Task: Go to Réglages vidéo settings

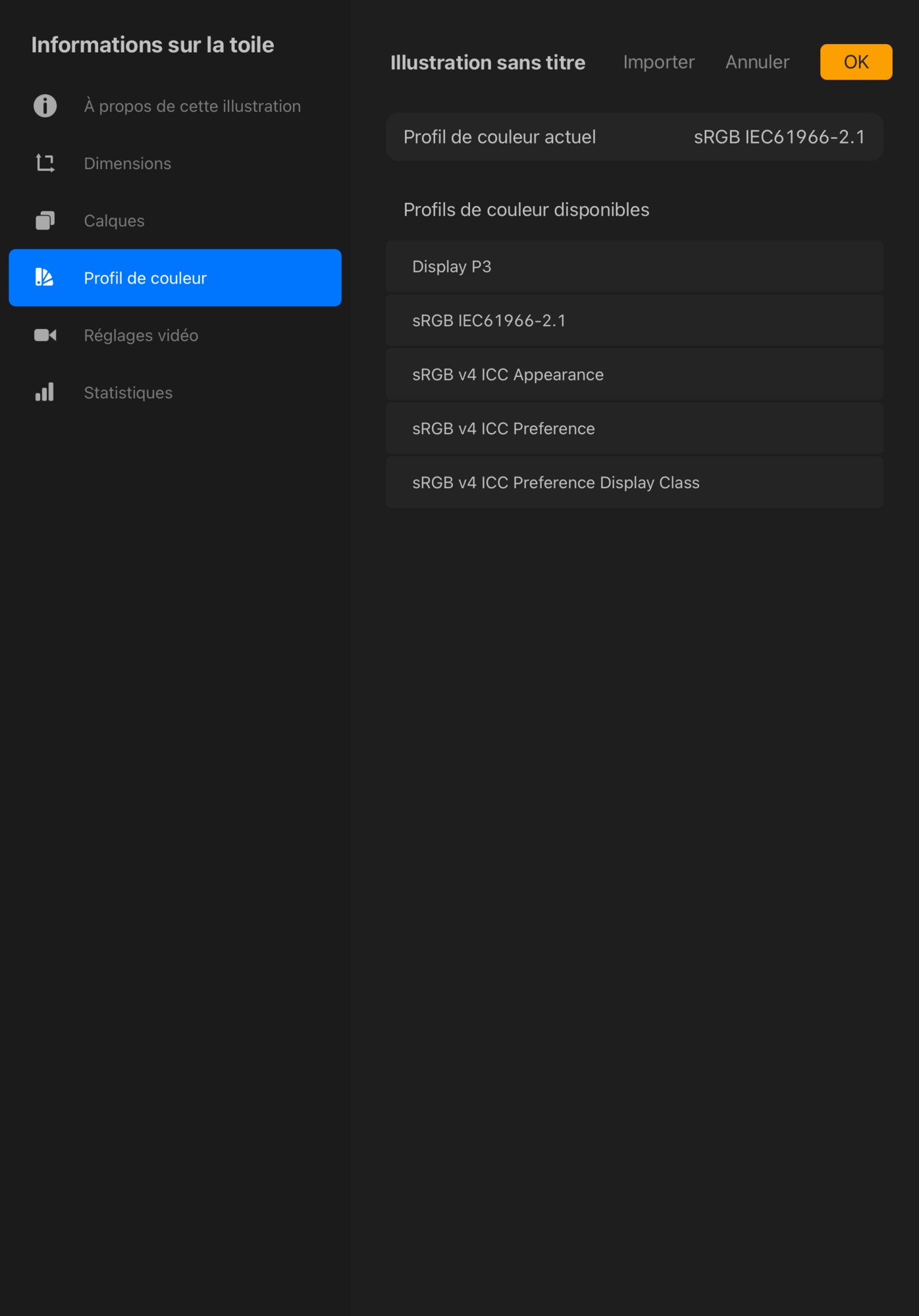Action: (x=141, y=335)
